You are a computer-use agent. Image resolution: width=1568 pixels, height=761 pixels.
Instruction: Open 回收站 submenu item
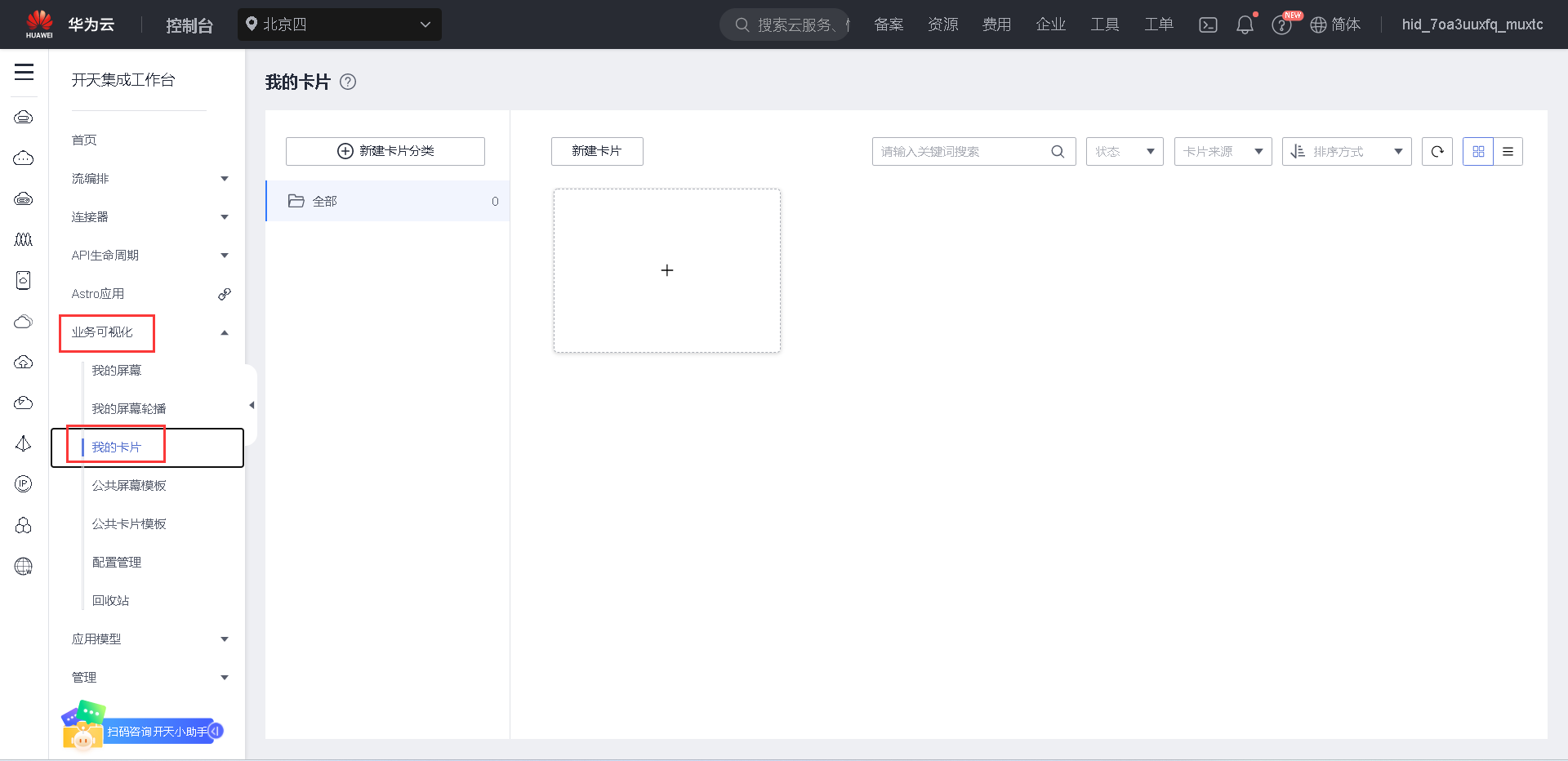[111, 601]
